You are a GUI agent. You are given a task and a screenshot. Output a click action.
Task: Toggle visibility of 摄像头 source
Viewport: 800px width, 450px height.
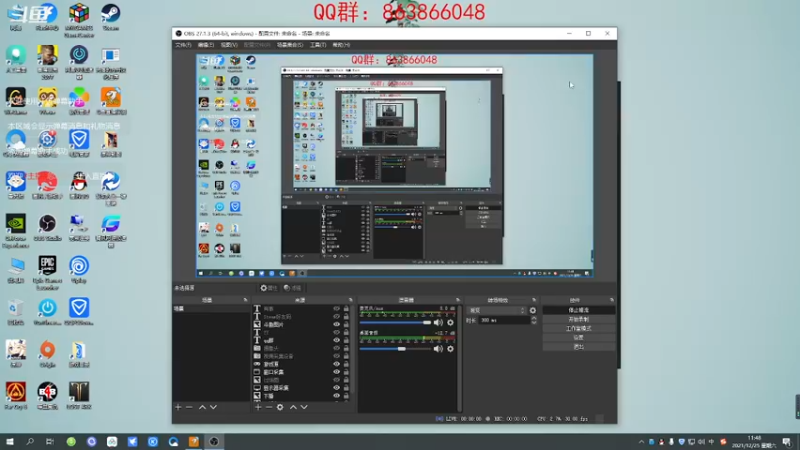coord(336,348)
